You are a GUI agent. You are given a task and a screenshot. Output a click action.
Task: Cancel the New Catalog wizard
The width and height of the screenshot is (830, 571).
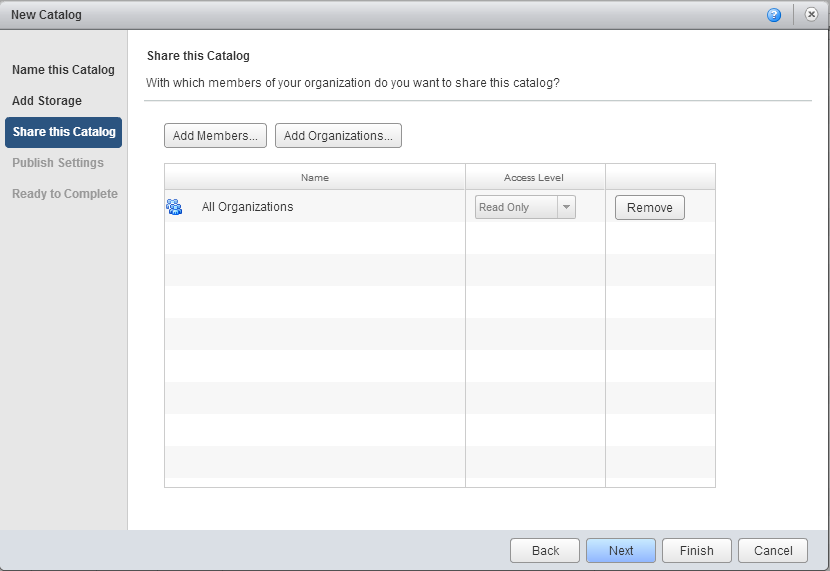click(773, 550)
